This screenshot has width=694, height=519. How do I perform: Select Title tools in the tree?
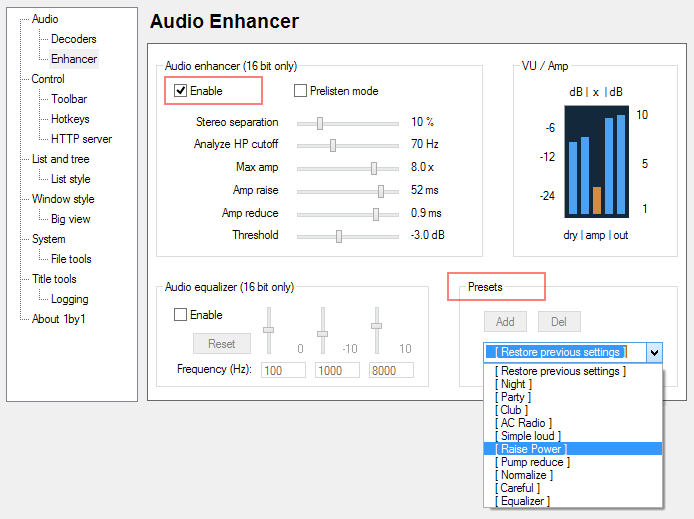54,279
